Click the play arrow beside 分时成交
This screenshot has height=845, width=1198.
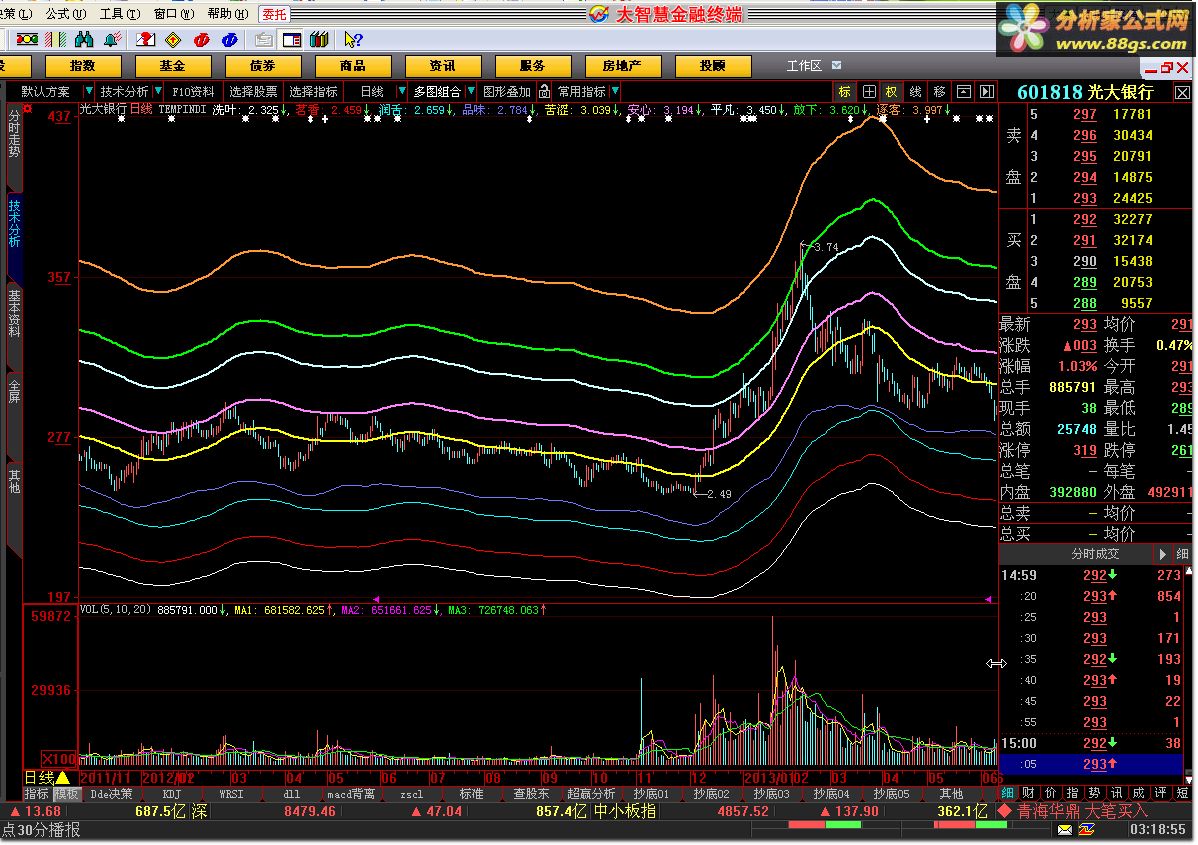(x=1162, y=554)
